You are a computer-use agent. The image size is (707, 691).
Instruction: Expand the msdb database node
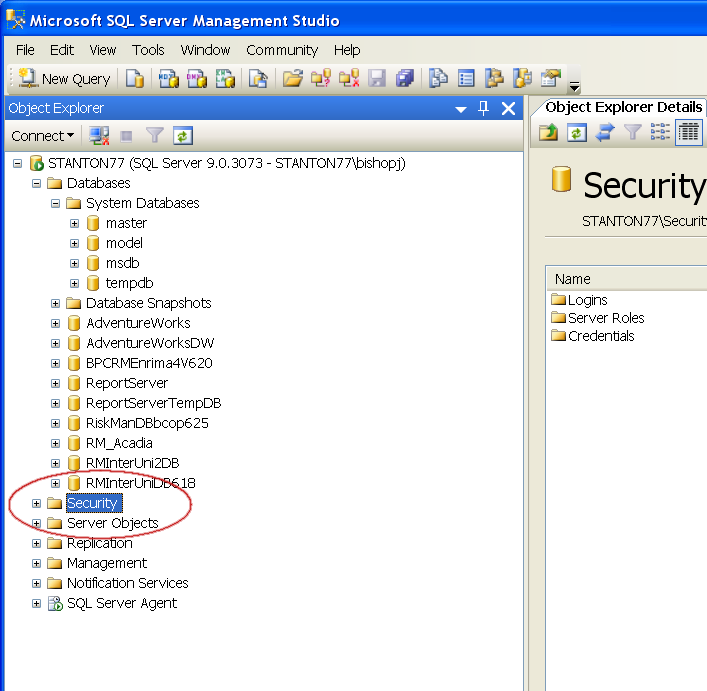click(74, 263)
